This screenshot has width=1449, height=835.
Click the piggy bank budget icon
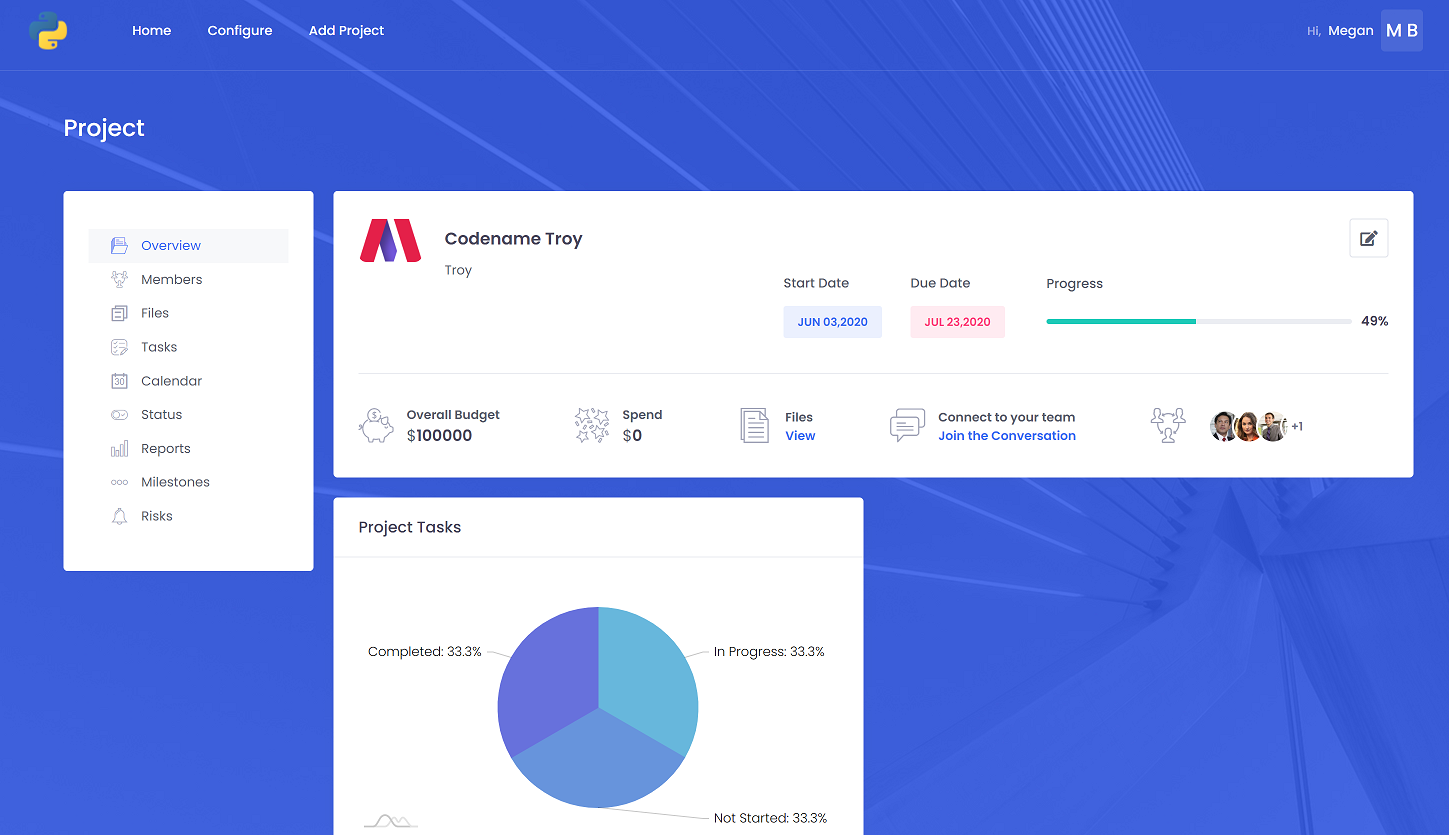coord(376,425)
